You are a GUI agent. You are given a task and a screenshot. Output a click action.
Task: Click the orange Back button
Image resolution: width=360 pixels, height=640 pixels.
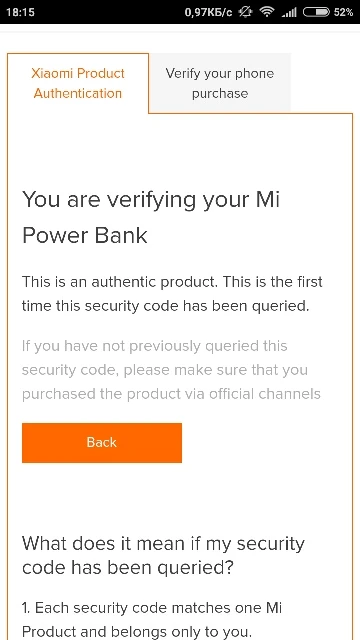(x=102, y=442)
